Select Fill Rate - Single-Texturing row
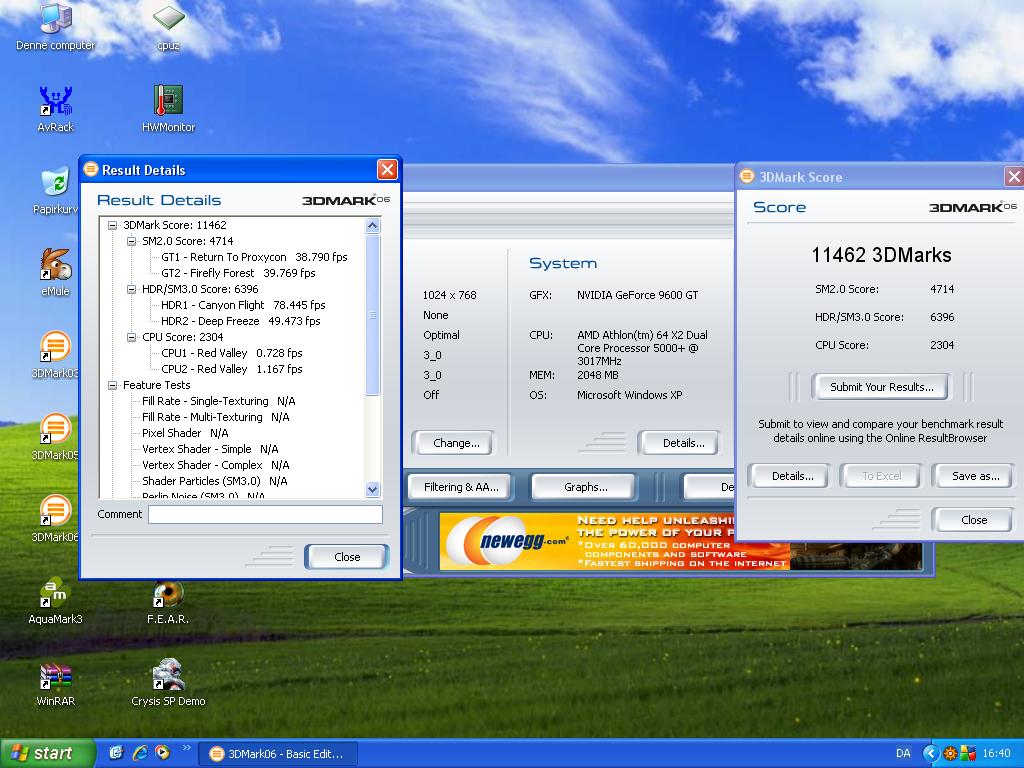This screenshot has height=768, width=1024. [x=219, y=401]
